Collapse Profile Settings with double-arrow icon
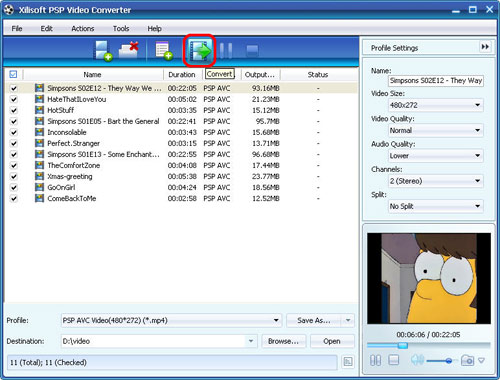The width and height of the screenshot is (500, 380). coord(485,47)
